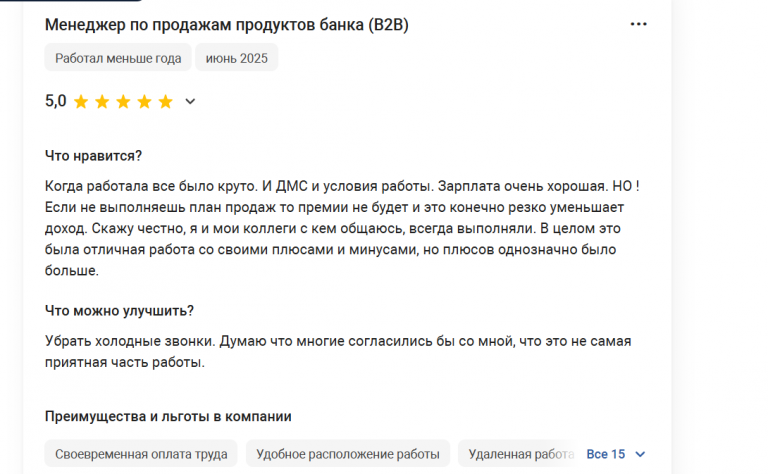
Task: Click the review text about cold calls
Action: 338,352
